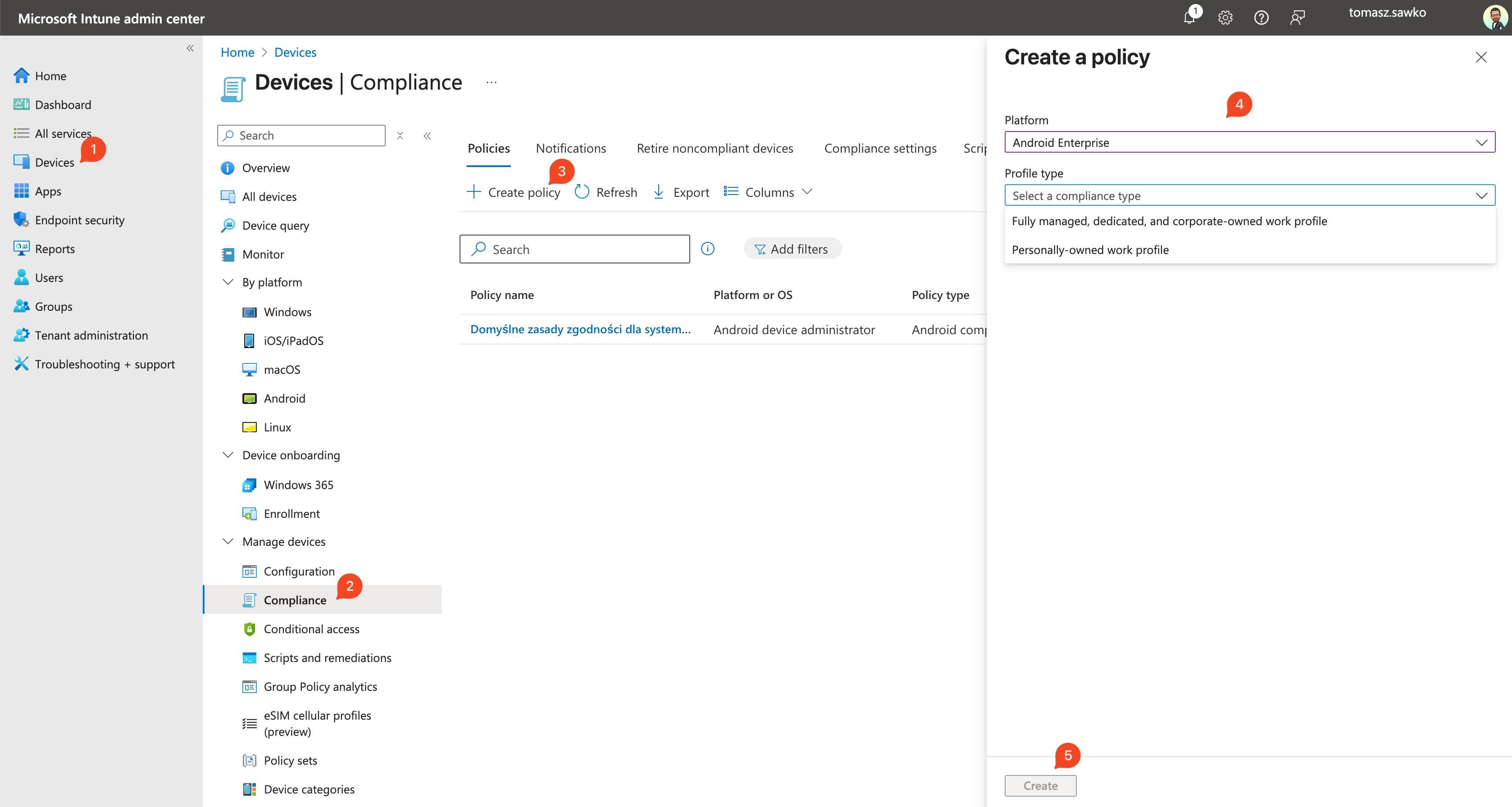Open the settings gear icon
The image size is (1512, 807).
(x=1225, y=18)
